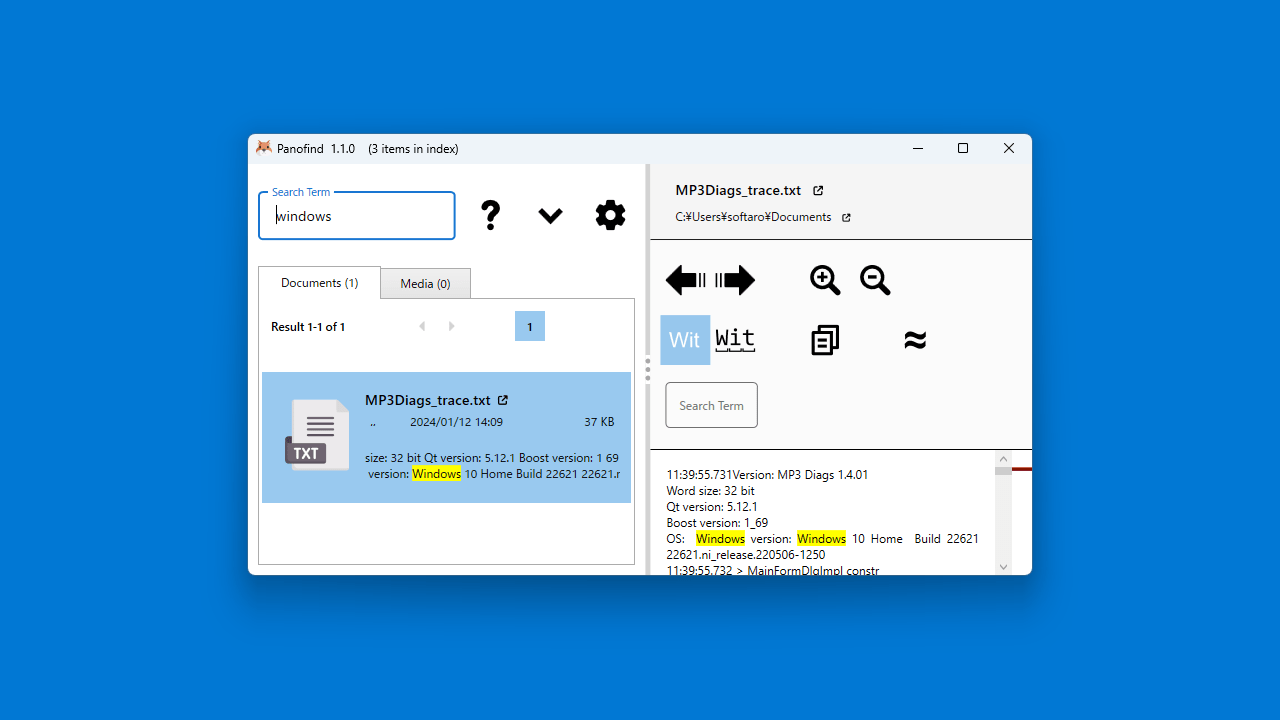Open settings with the gear icon
Viewport: 1280px width, 720px height.
point(610,215)
